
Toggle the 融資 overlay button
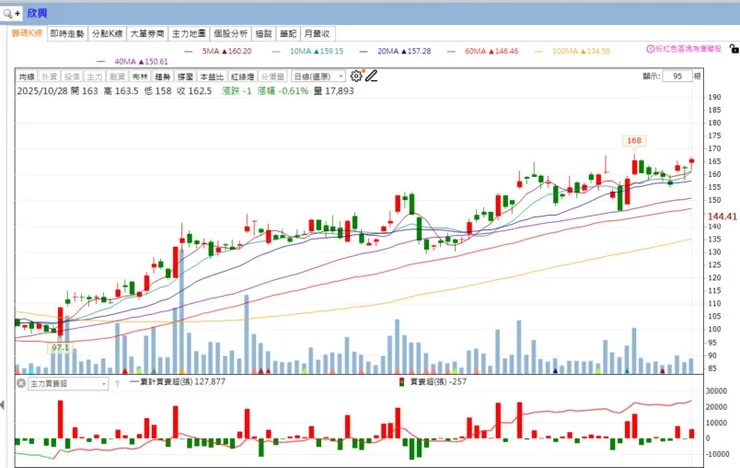coord(118,76)
